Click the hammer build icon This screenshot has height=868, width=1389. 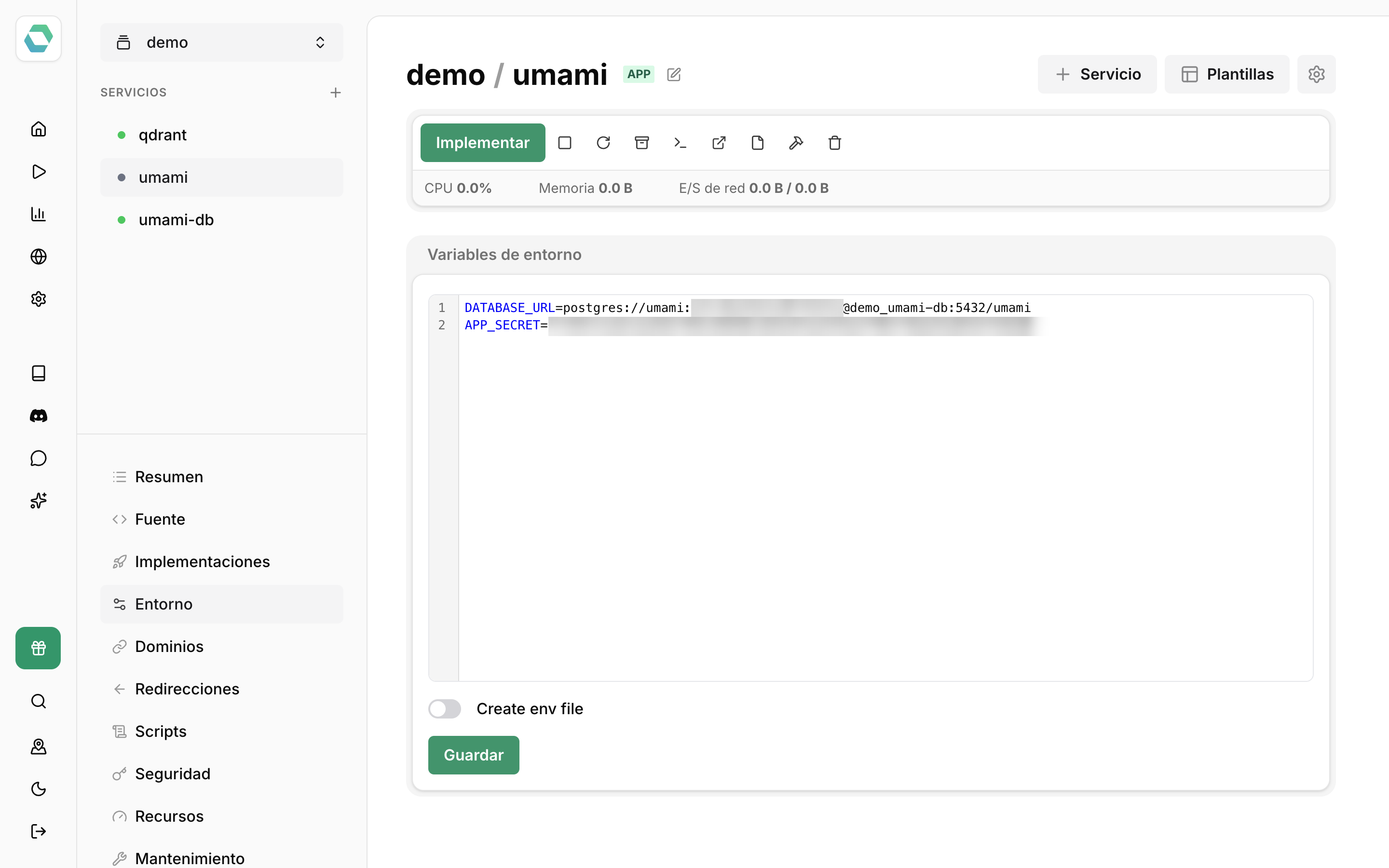click(796, 142)
